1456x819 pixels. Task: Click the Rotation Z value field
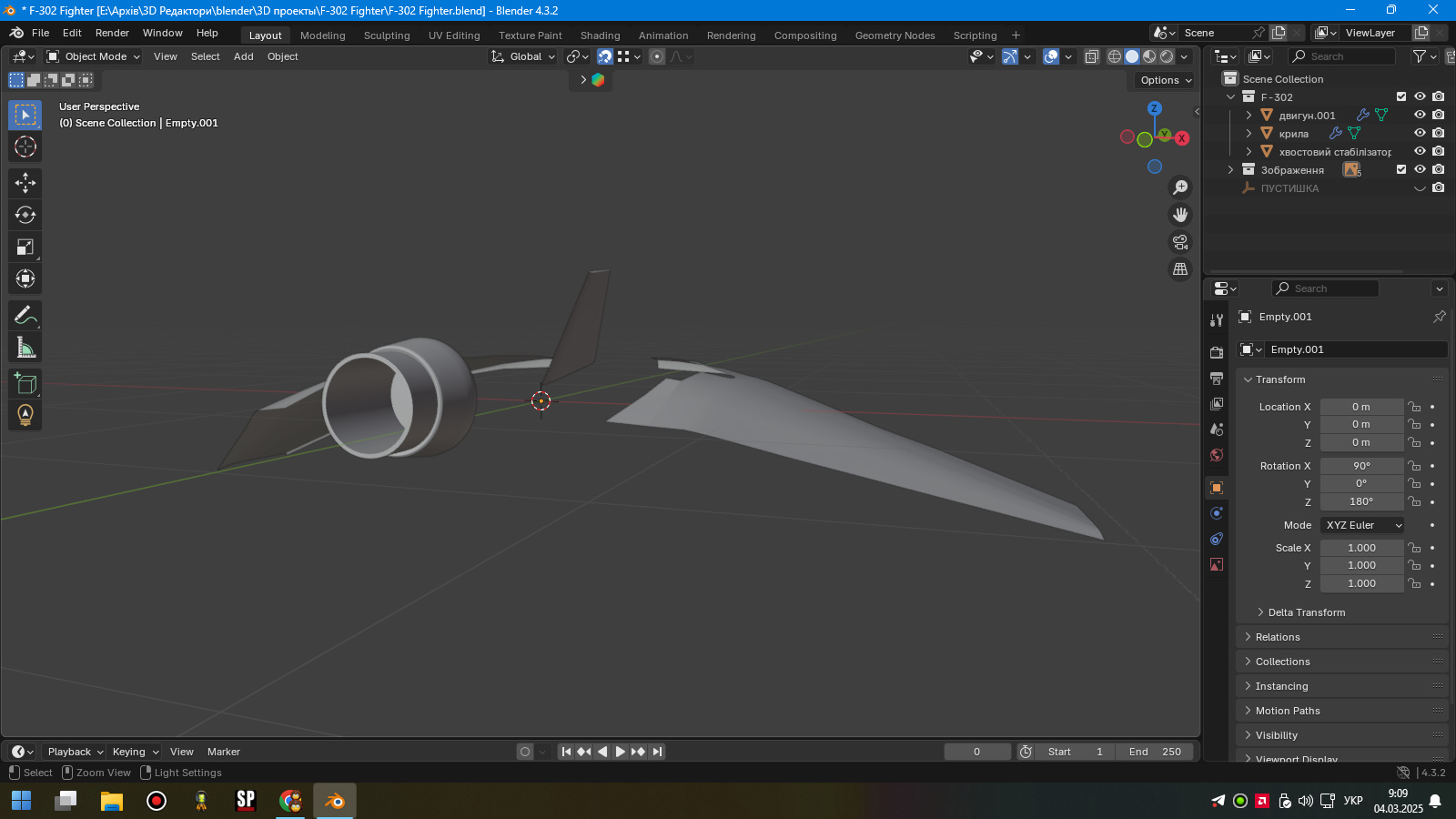[x=1362, y=501]
